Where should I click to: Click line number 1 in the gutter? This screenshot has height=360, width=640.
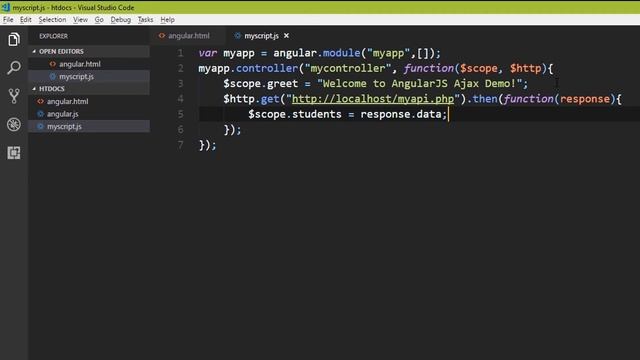click(180, 53)
